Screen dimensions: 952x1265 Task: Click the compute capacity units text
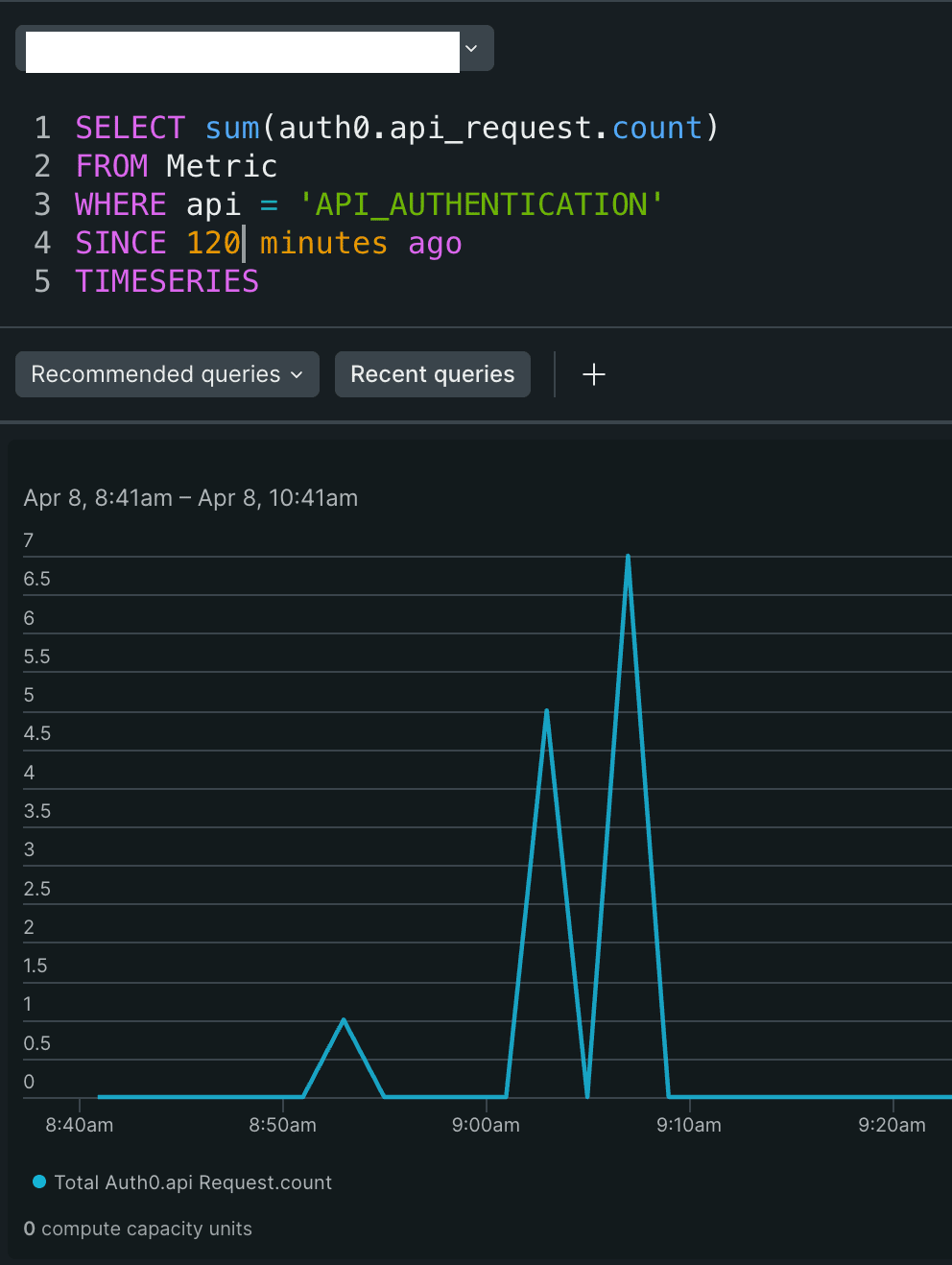pyautogui.click(x=137, y=1228)
